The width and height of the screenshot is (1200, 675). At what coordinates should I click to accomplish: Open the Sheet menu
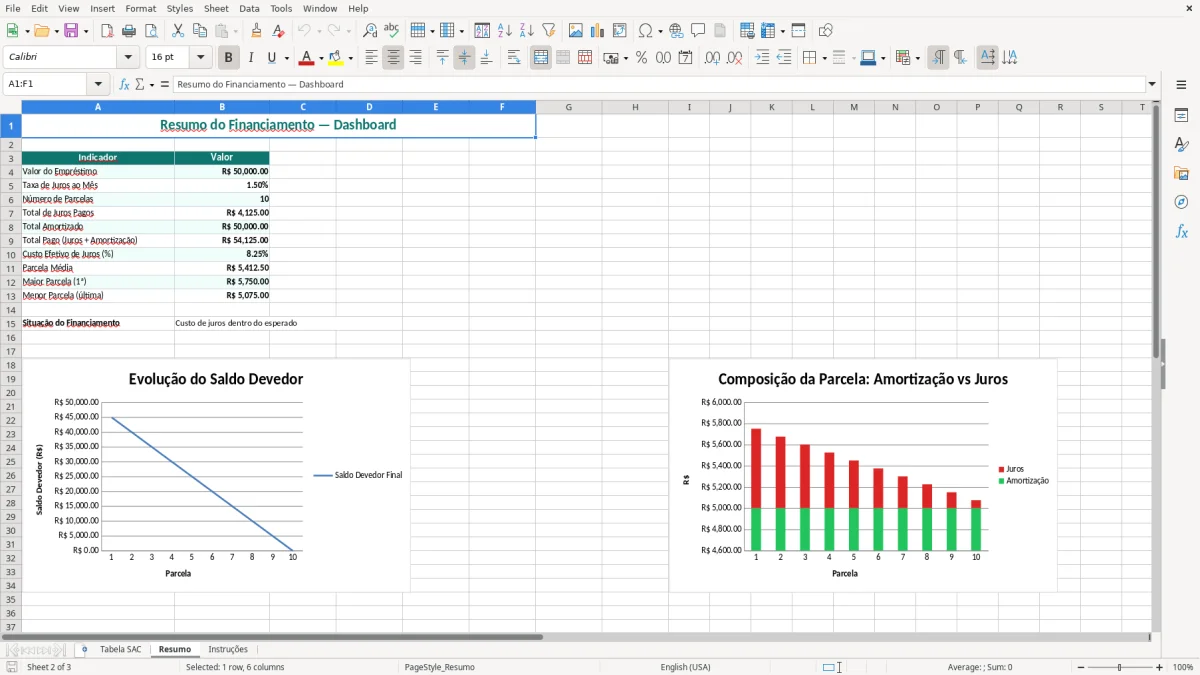pos(217,8)
